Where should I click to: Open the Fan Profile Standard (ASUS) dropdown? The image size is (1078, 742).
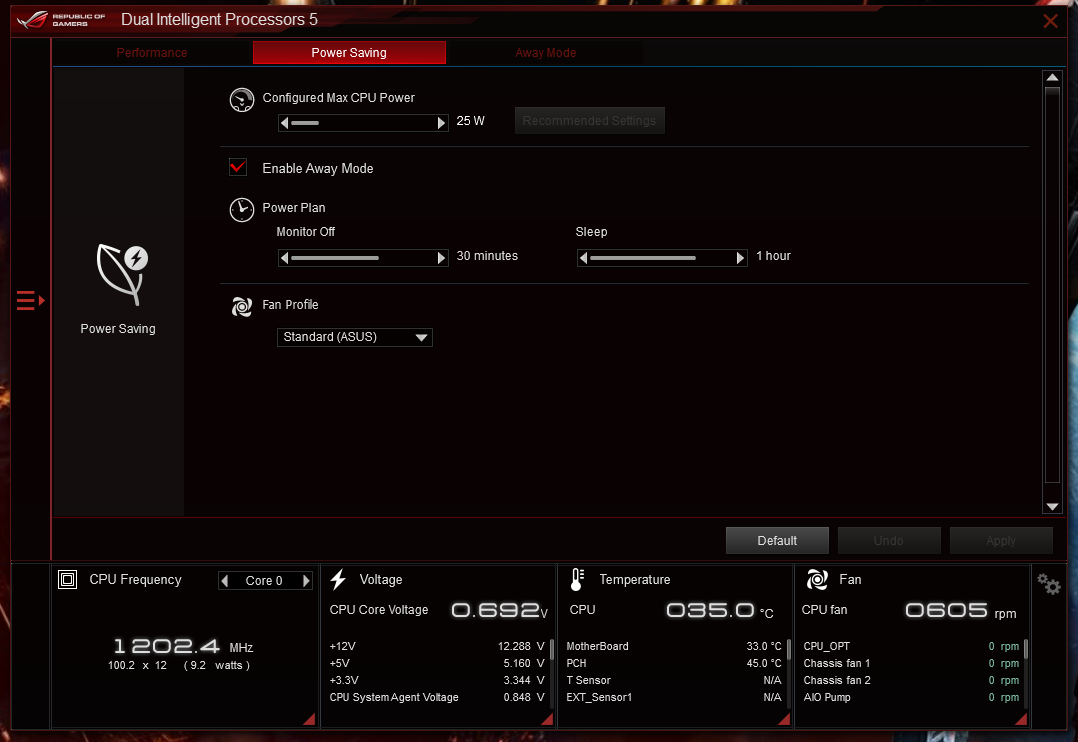355,337
